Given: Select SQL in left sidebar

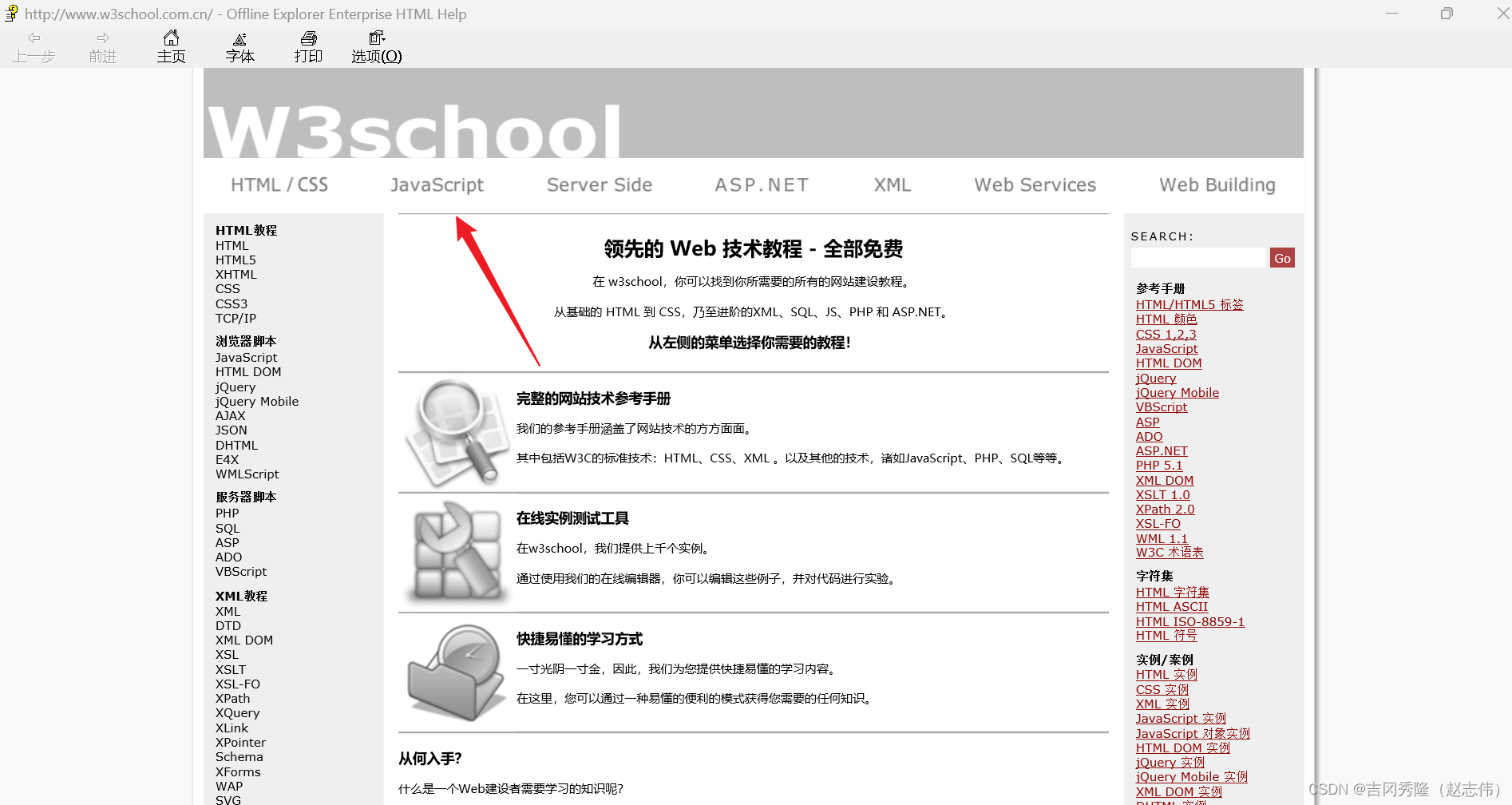Looking at the screenshot, I should (228, 529).
